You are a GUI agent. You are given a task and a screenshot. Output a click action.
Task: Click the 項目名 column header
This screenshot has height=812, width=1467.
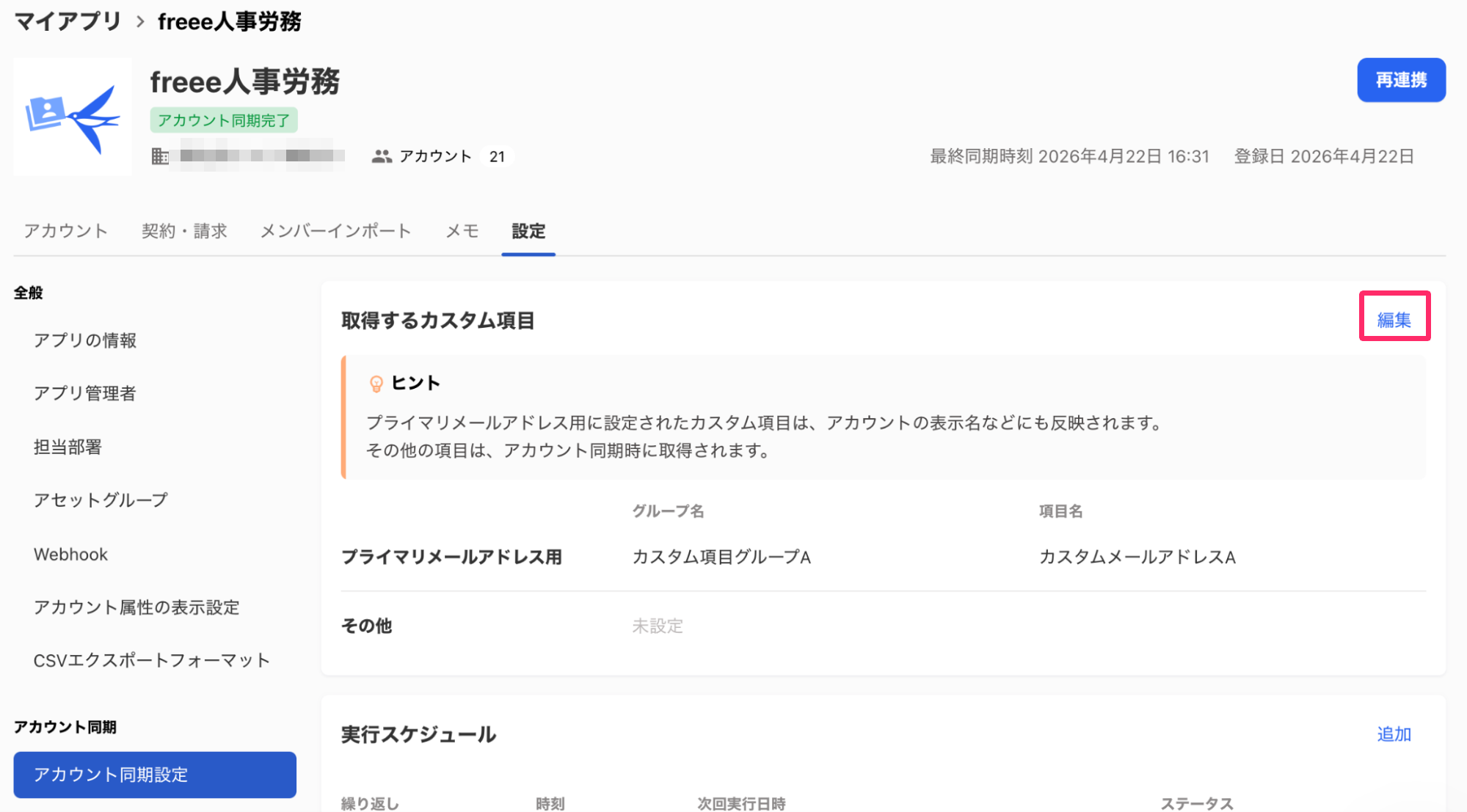(x=1060, y=511)
